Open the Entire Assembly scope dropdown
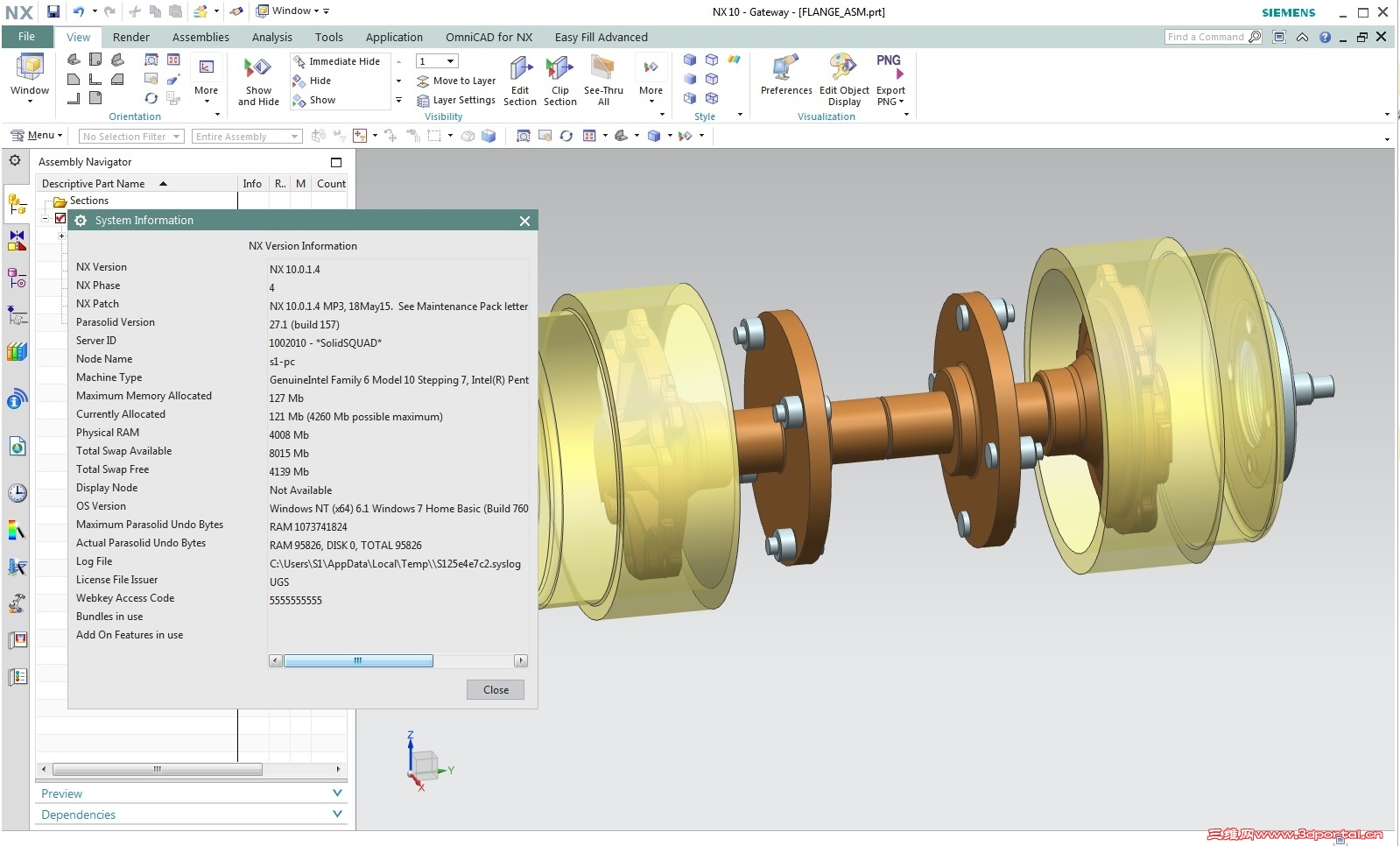This screenshot has height=846, width=1400. 247,137
